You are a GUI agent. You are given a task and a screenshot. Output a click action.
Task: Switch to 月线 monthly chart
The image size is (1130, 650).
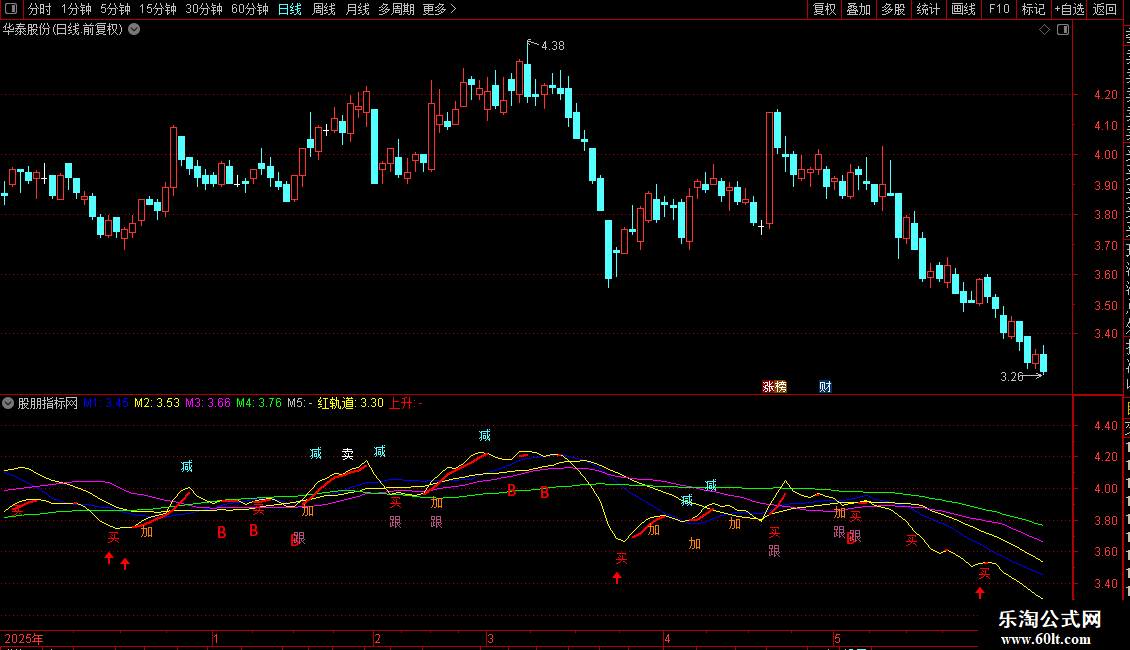[357, 9]
